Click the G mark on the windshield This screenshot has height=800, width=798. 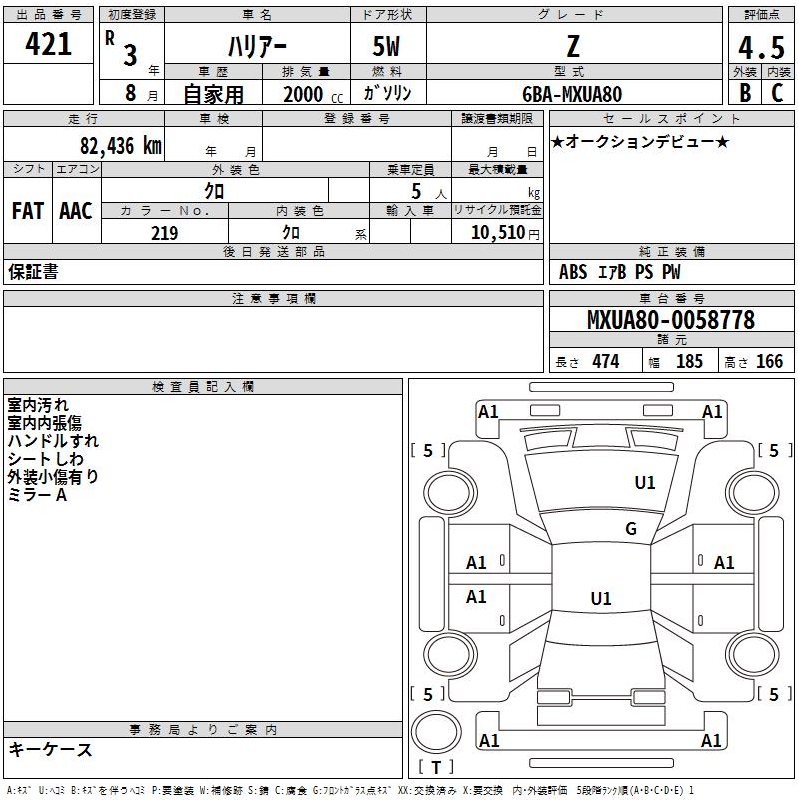630,529
